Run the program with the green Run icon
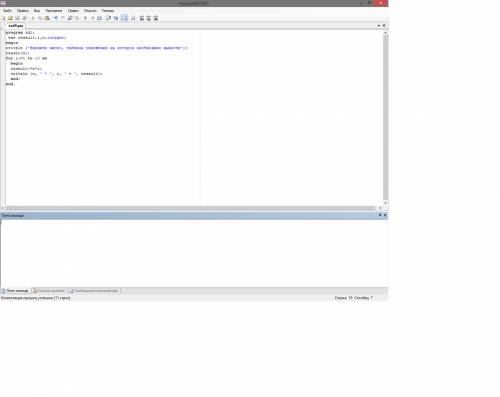 pyautogui.click(x=85, y=18)
